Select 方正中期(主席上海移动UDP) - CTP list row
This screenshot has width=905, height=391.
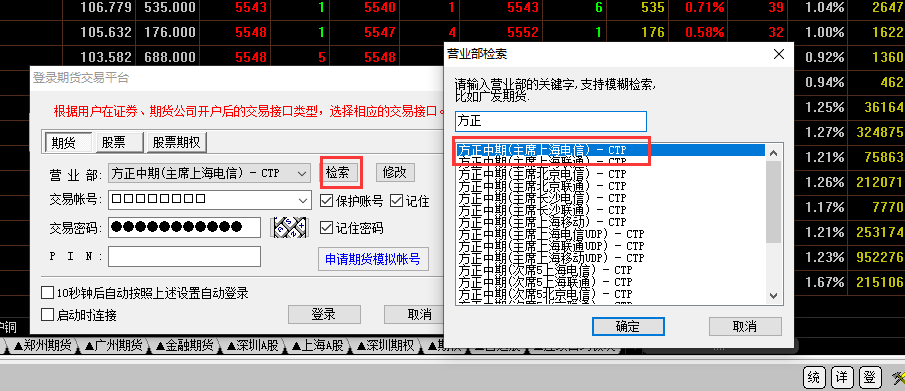tap(611, 258)
